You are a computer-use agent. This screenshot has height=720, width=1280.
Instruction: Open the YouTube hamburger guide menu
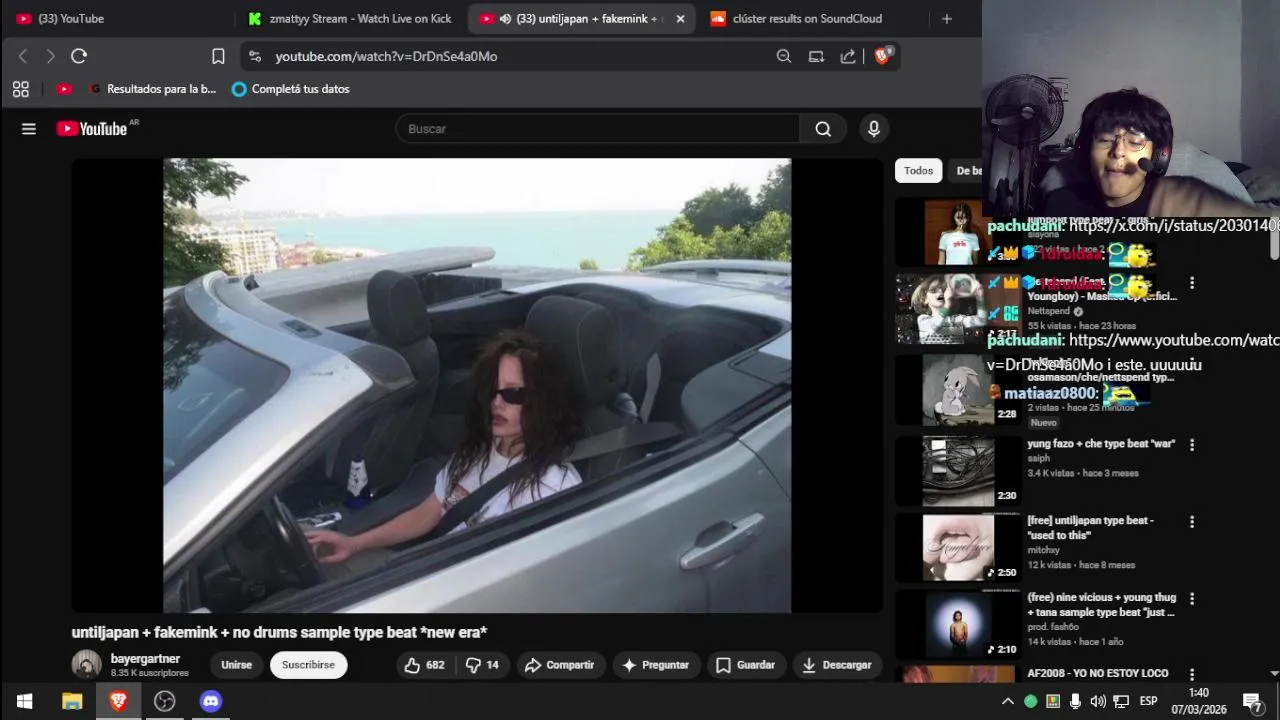pos(29,129)
